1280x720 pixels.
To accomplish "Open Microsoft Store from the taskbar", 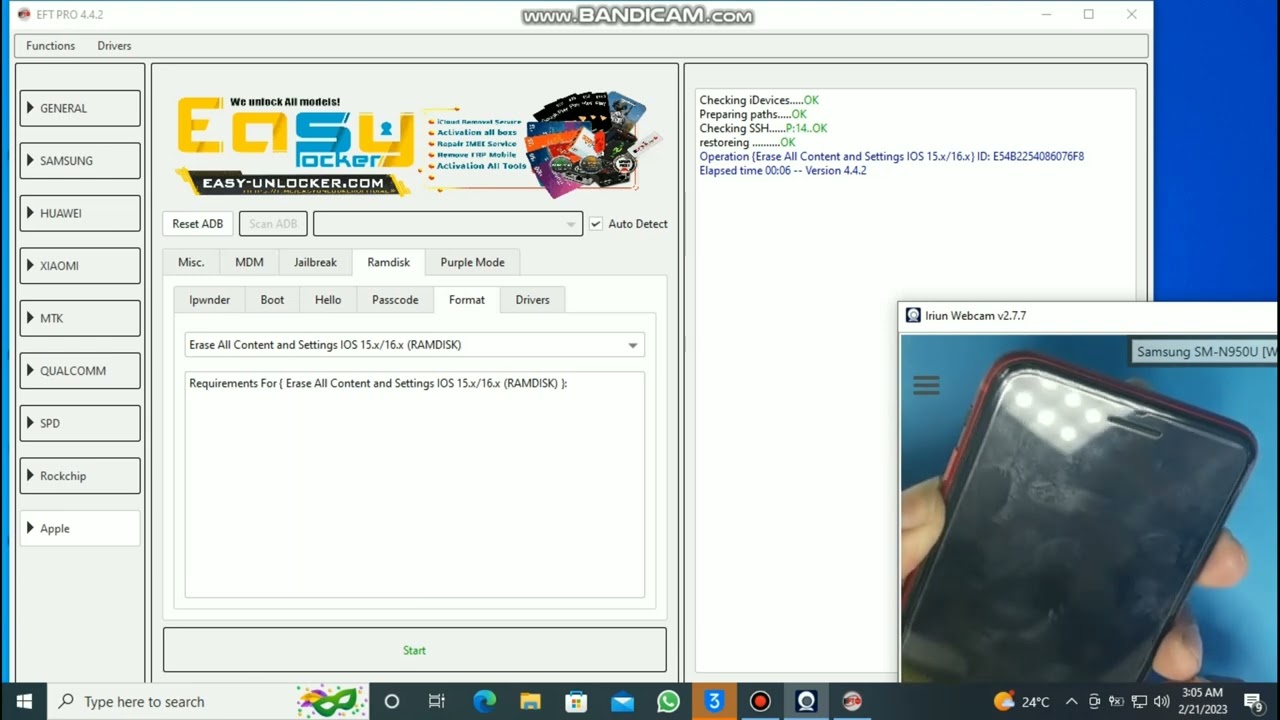I will (x=576, y=701).
